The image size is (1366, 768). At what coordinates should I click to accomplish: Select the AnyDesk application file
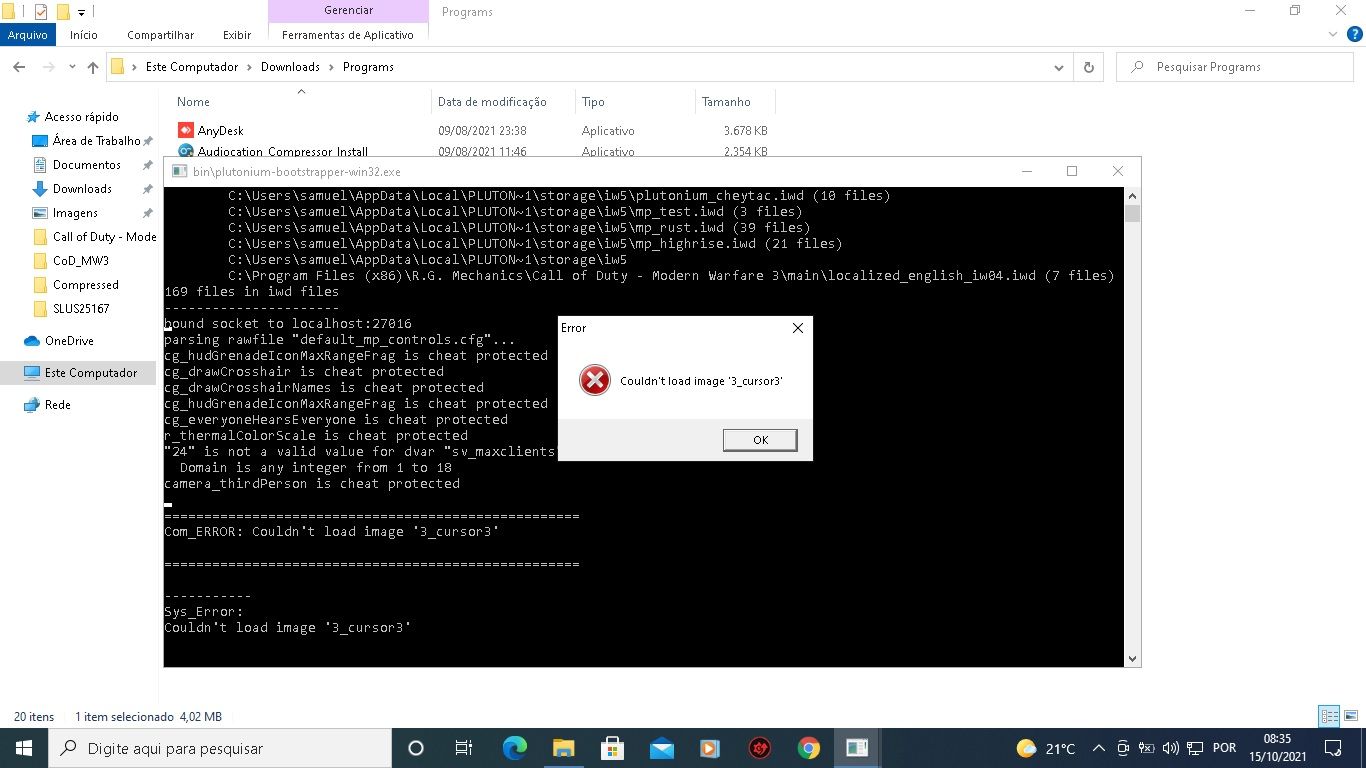(220, 131)
